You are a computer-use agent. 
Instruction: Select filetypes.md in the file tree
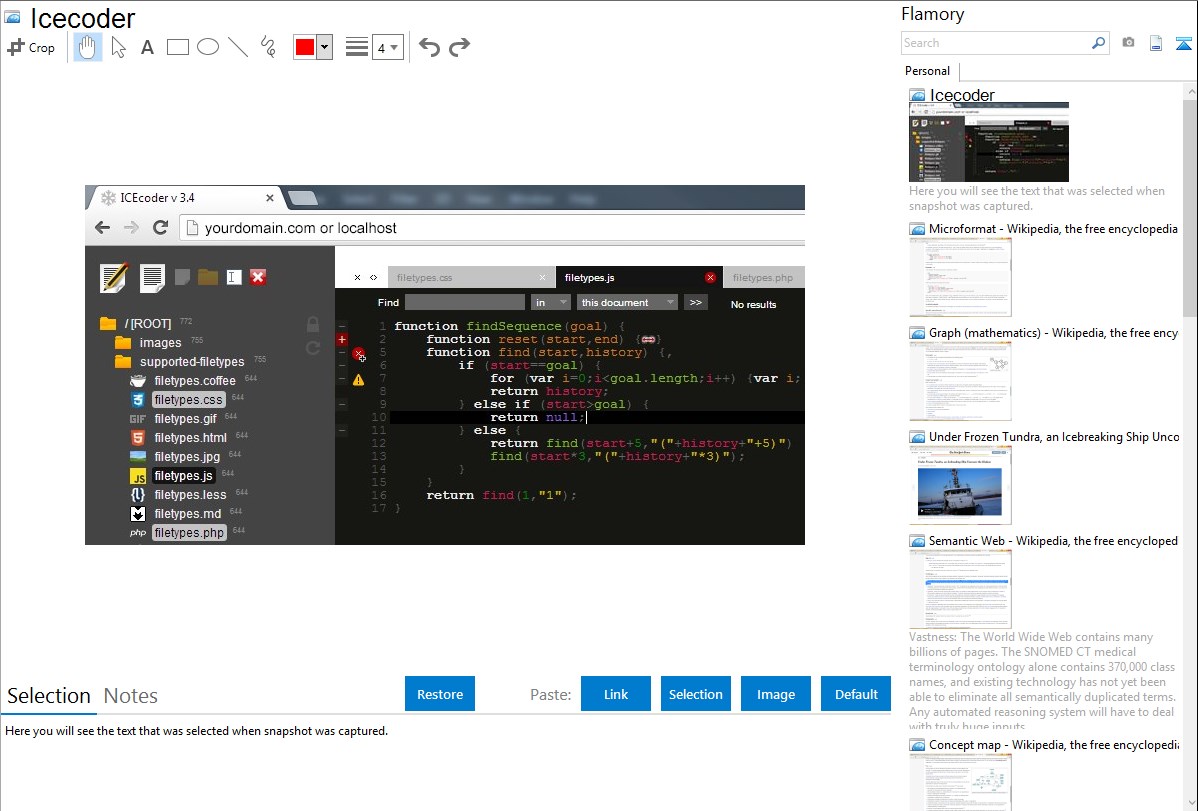pos(188,514)
